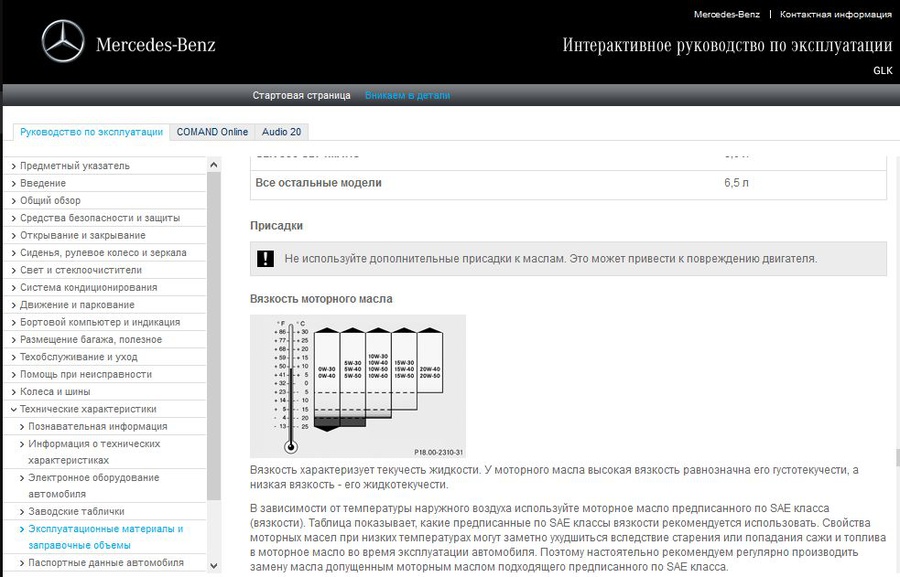Expand Колеса и шины chevron
This screenshot has width=900, height=577.
pos(14,392)
